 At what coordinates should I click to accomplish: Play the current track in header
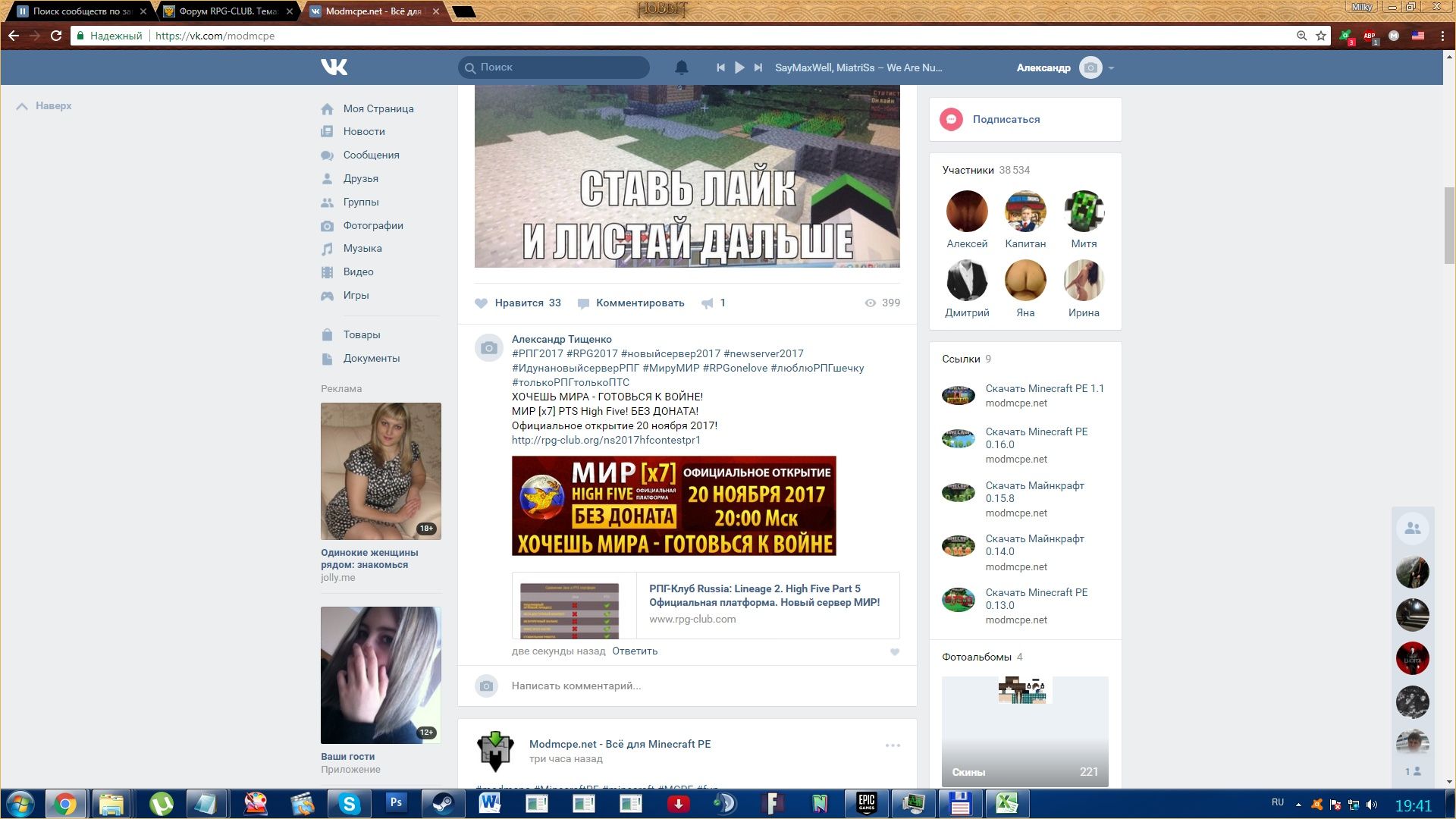(x=739, y=67)
